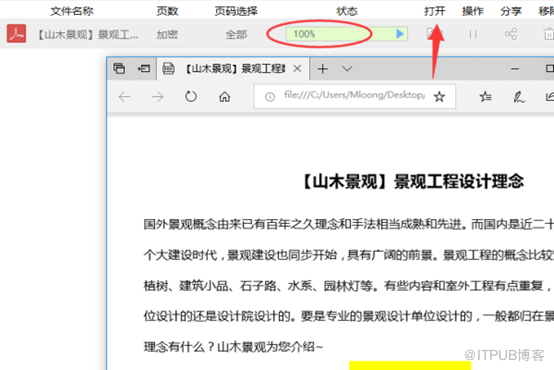Click the site information icon in address bar

270,97
